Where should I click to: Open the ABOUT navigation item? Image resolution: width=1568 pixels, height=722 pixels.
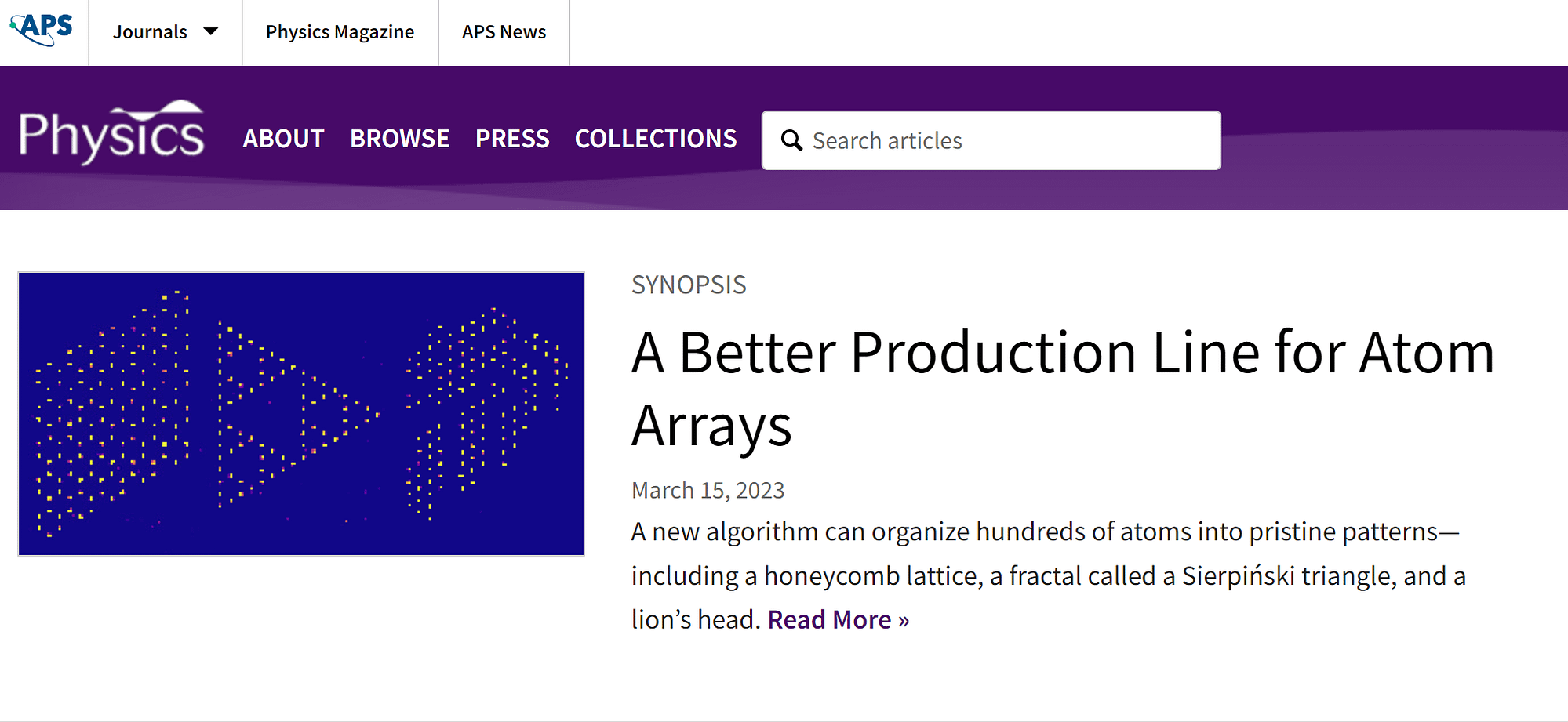click(283, 139)
